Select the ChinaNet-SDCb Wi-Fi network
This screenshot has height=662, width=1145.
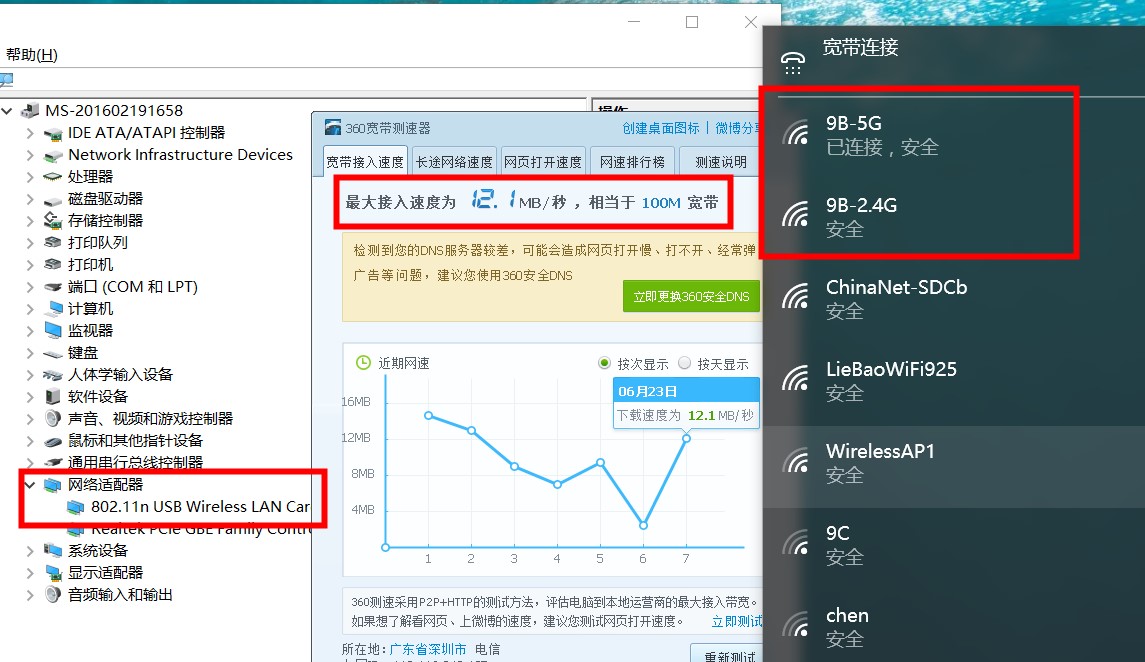point(954,298)
